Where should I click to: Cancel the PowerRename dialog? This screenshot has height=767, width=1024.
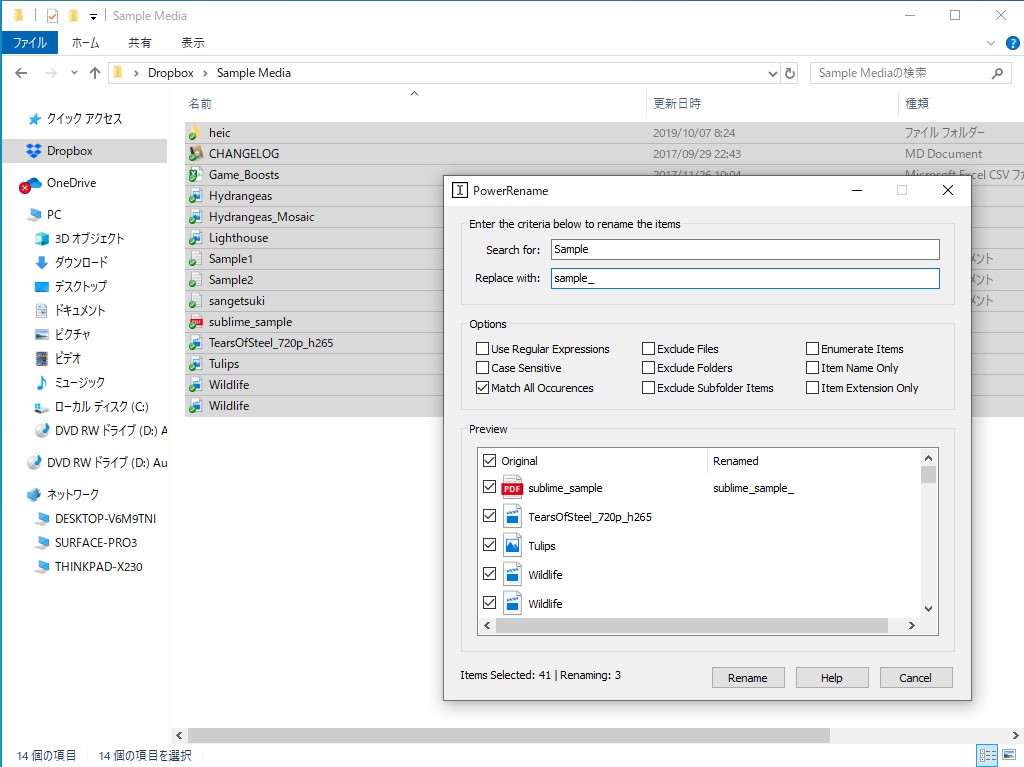coord(916,677)
